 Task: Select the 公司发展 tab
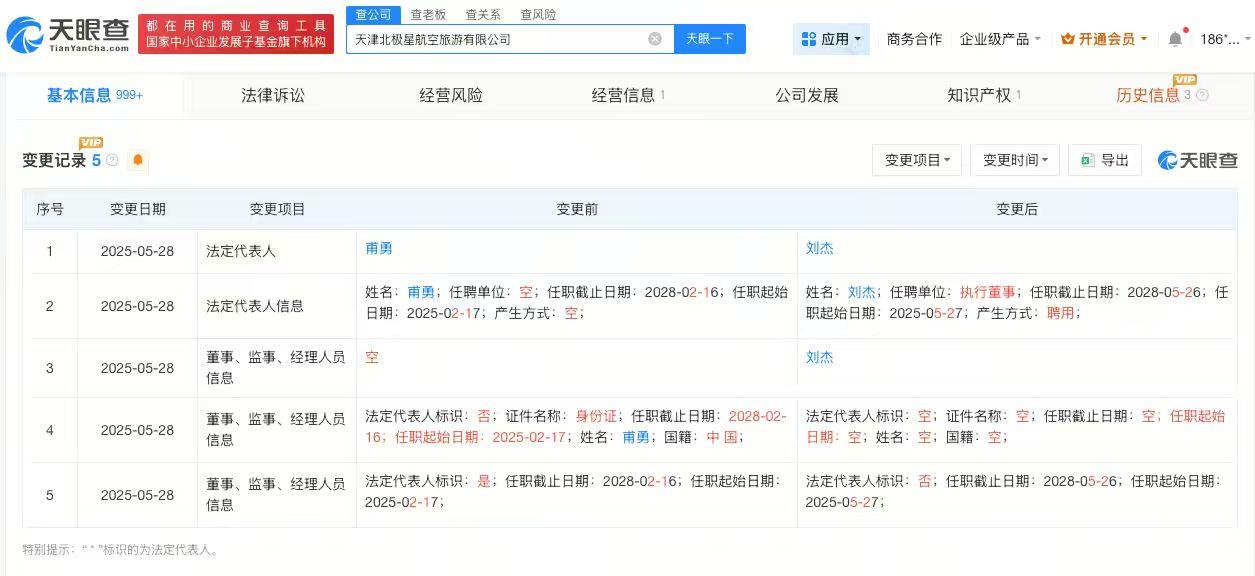(807, 95)
